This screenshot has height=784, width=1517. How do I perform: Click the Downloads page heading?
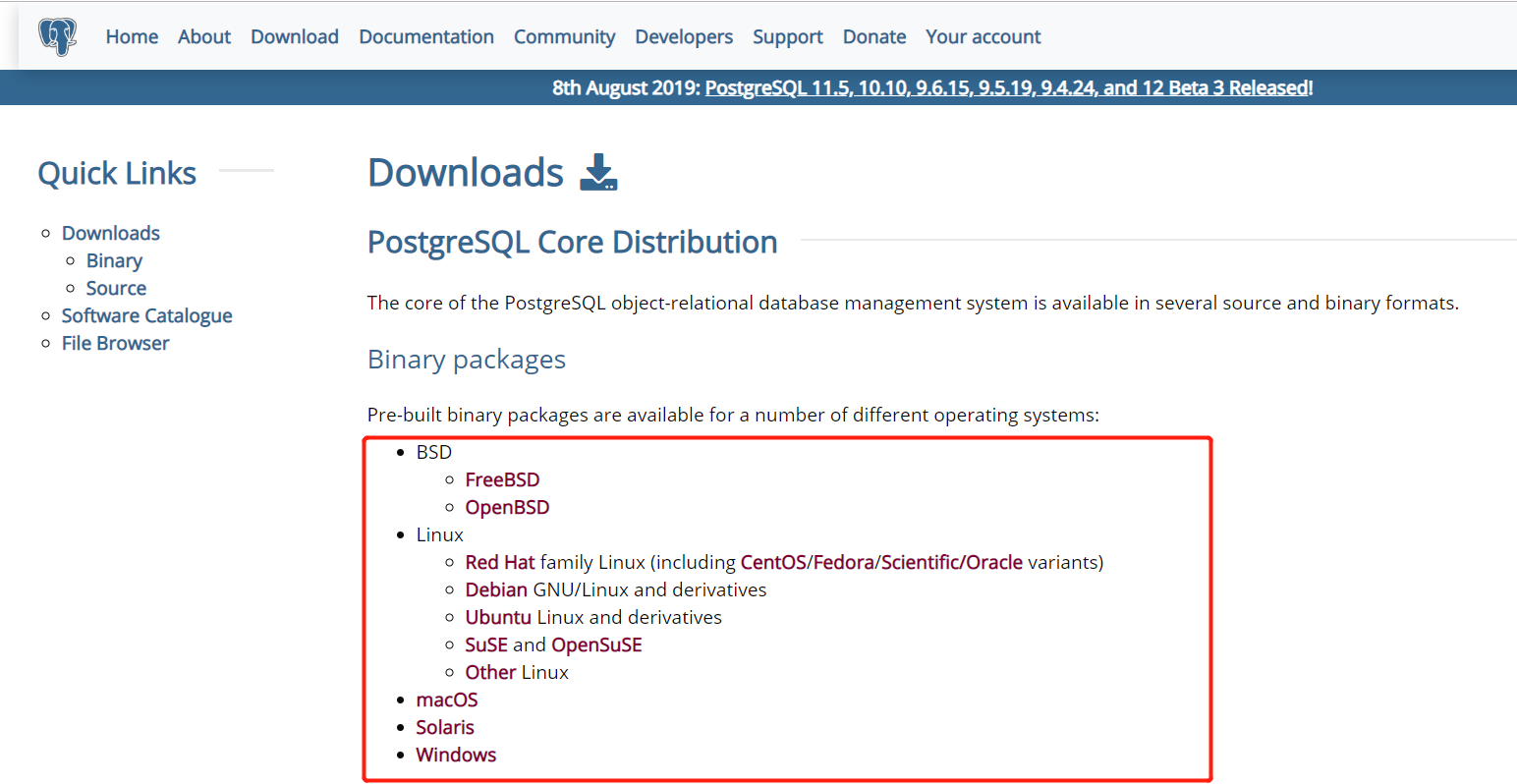(466, 172)
